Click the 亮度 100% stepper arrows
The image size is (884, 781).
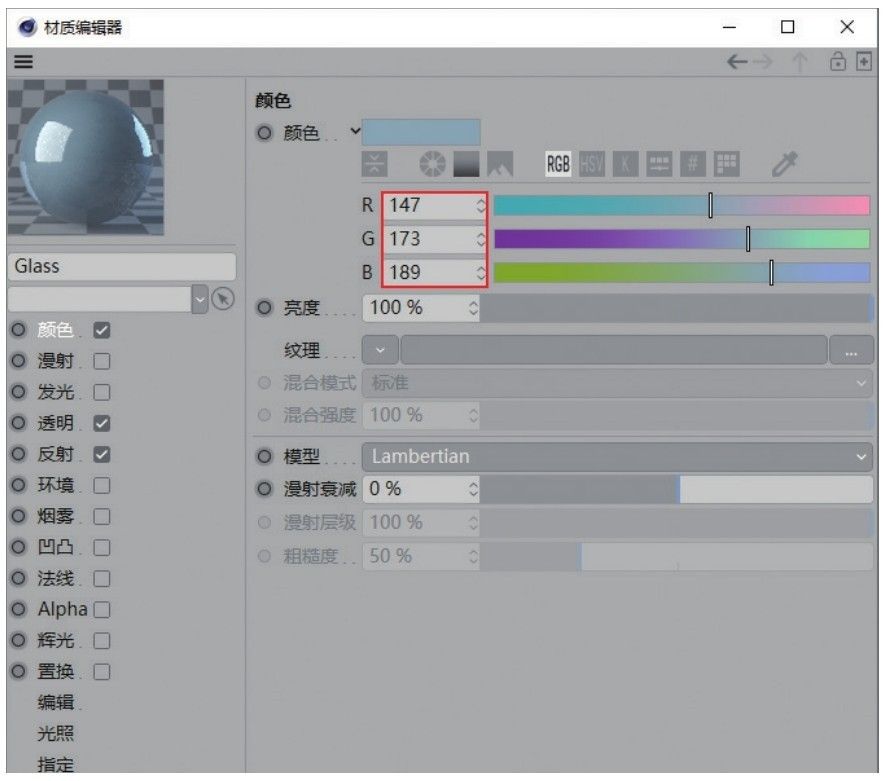[x=473, y=308]
